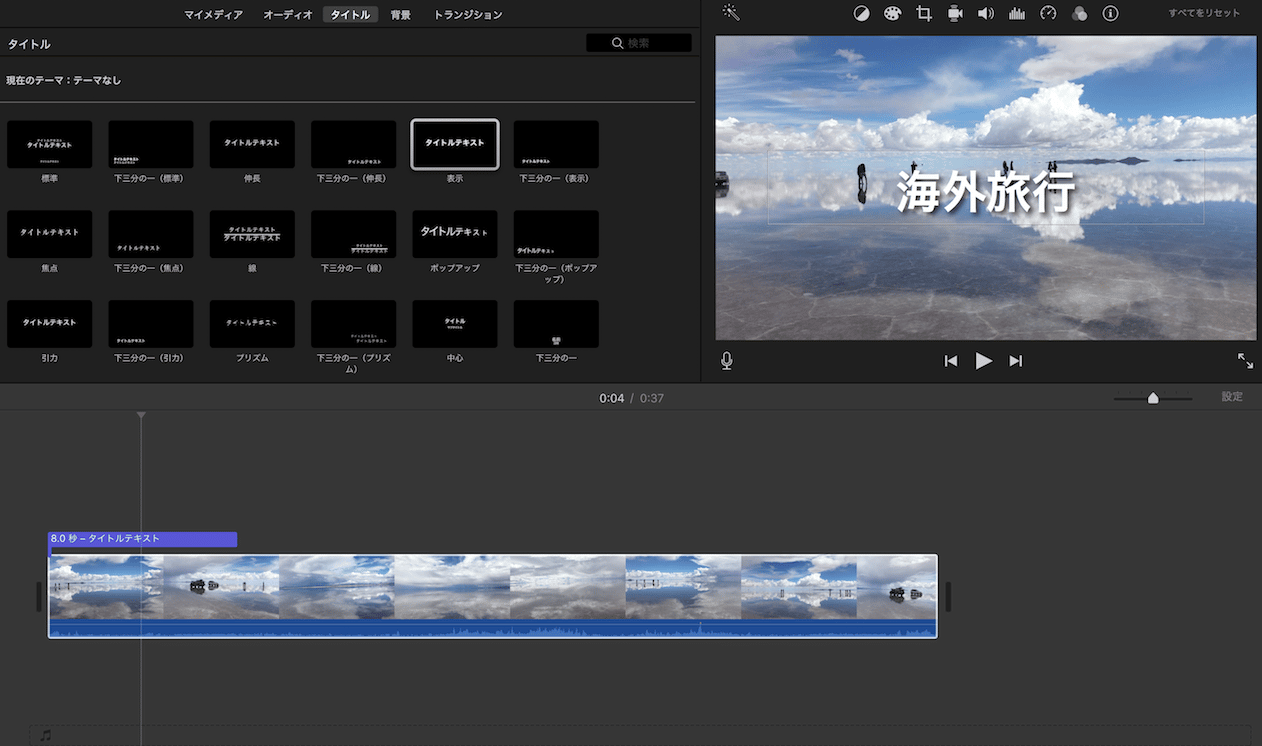Click the 0:04 current time readout

point(612,398)
